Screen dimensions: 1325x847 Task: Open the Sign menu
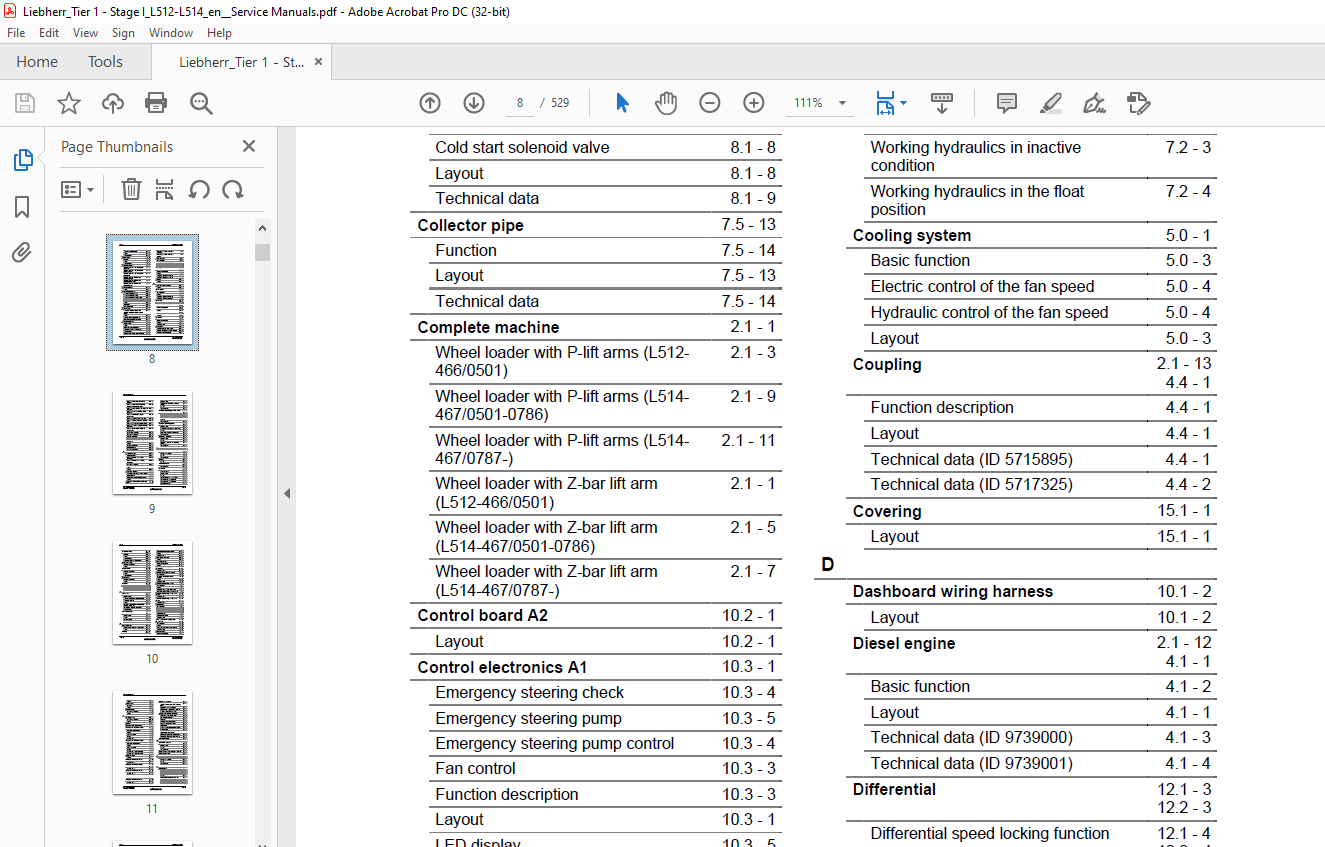[123, 33]
